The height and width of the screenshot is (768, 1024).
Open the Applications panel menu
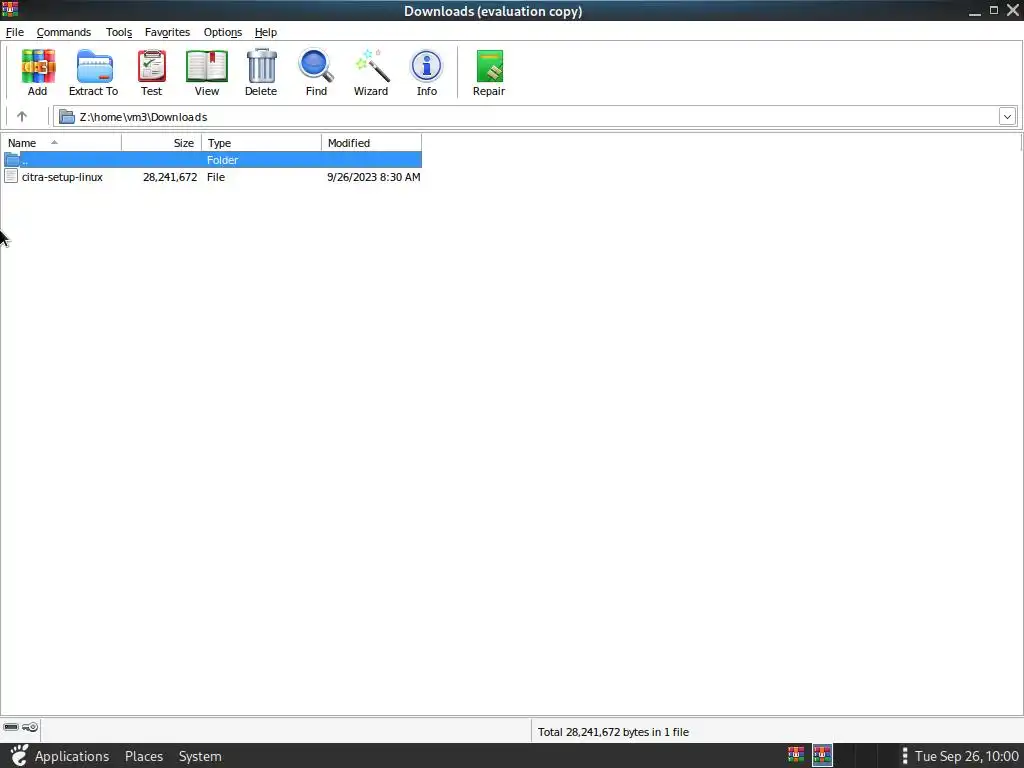[72, 756]
